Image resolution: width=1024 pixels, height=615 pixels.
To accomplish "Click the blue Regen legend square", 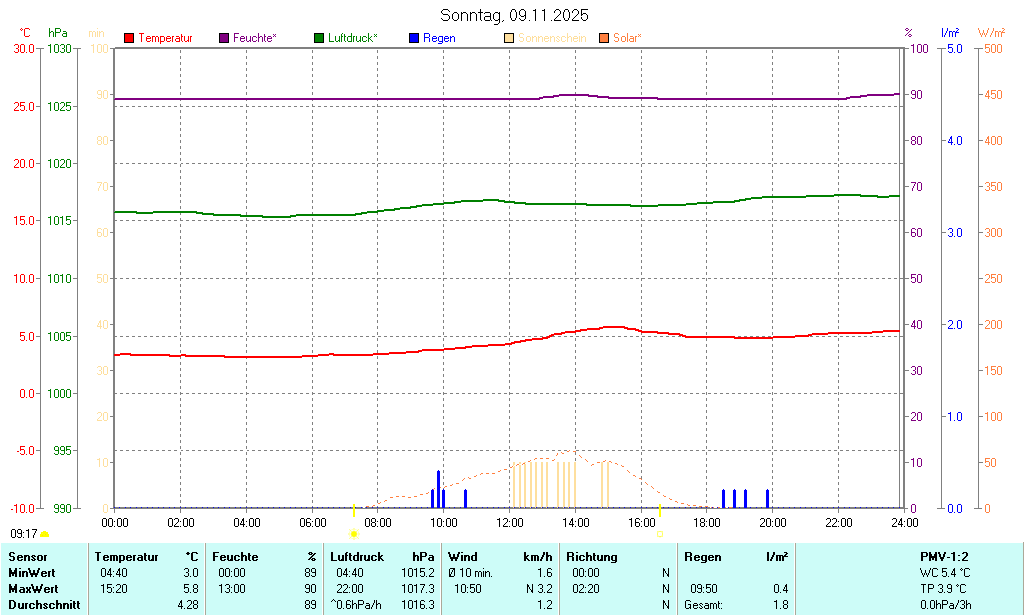I will click(414, 38).
